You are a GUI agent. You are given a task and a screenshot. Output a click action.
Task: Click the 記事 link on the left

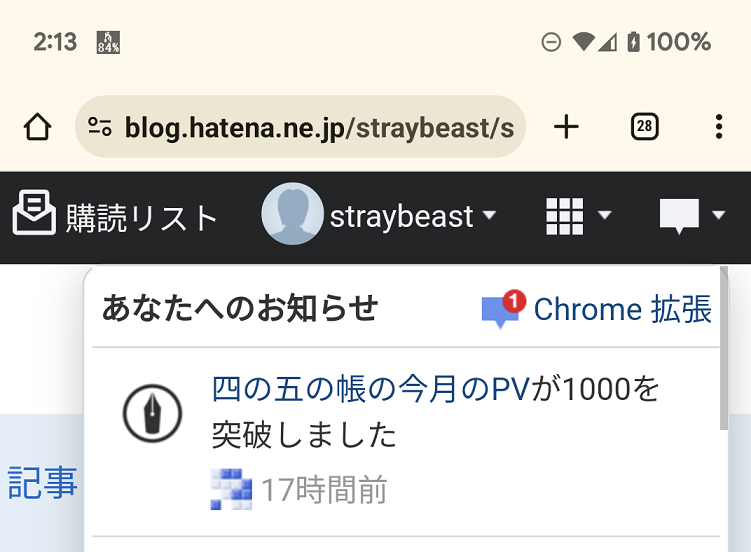pyautogui.click(x=42, y=483)
